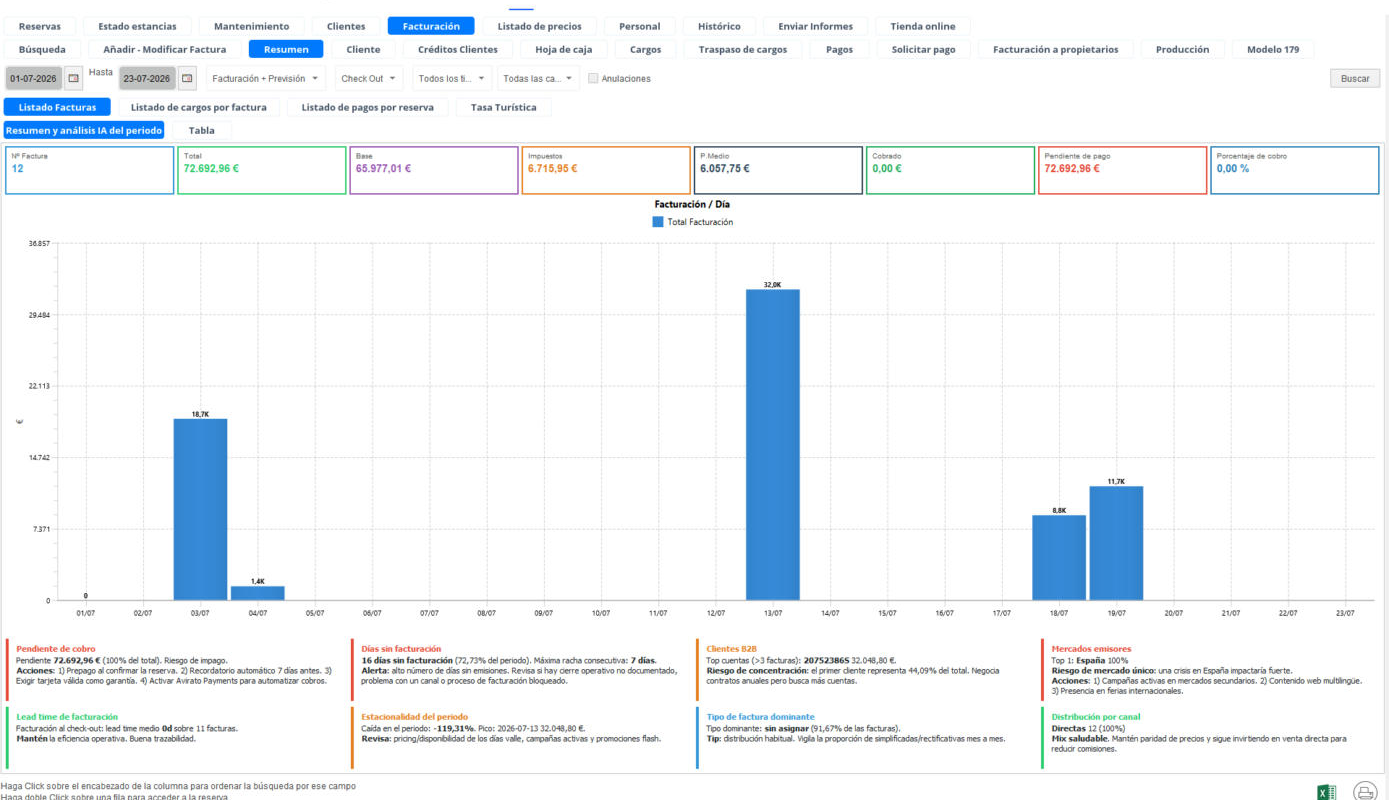Open the Tienda online tab
The image size is (1389, 800).
pyautogui.click(x=922, y=26)
